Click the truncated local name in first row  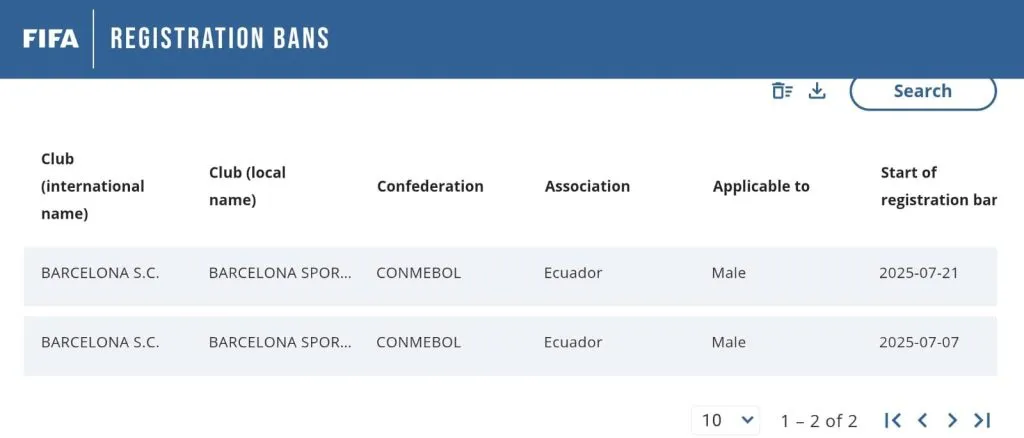point(280,273)
